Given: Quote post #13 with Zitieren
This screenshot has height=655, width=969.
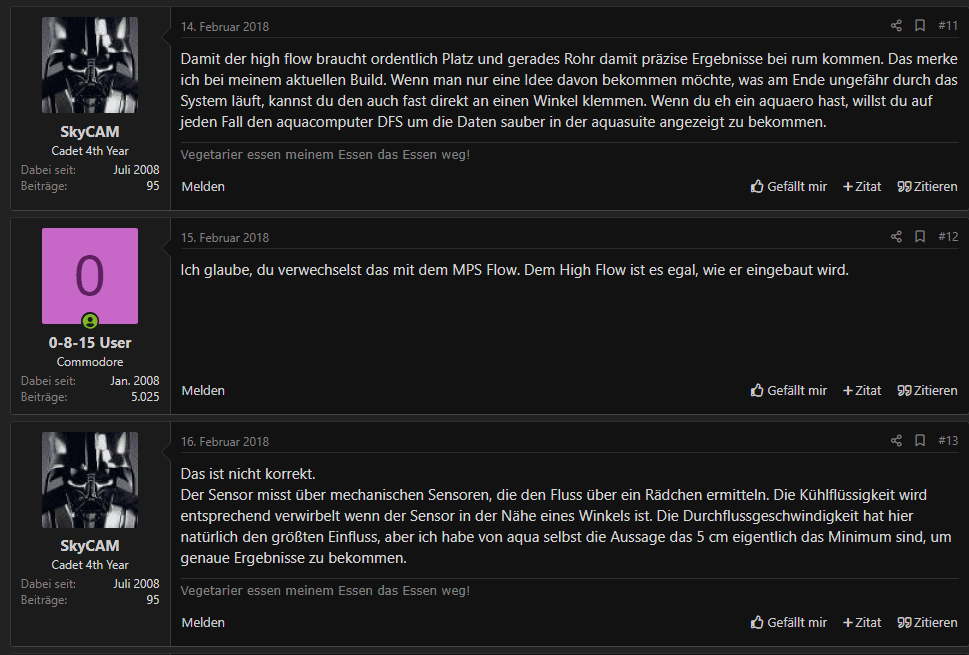Looking at the screenshot, I should point(927,623).
